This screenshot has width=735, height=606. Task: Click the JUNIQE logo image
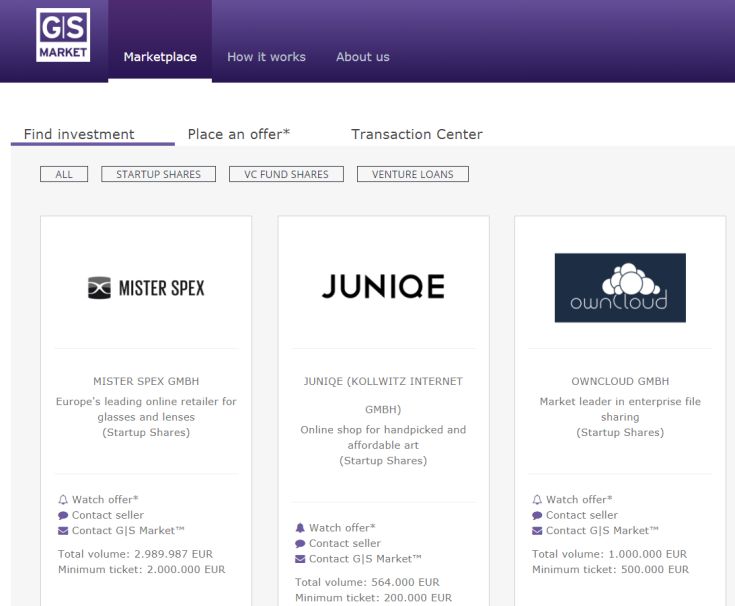pos(383,286)
